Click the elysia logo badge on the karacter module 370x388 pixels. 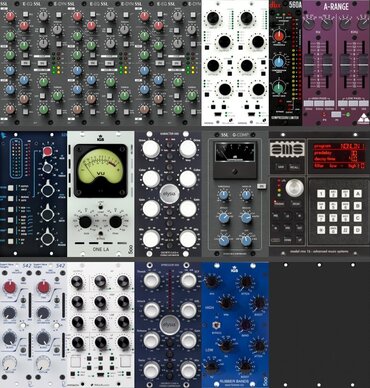(x=167, y=194)
